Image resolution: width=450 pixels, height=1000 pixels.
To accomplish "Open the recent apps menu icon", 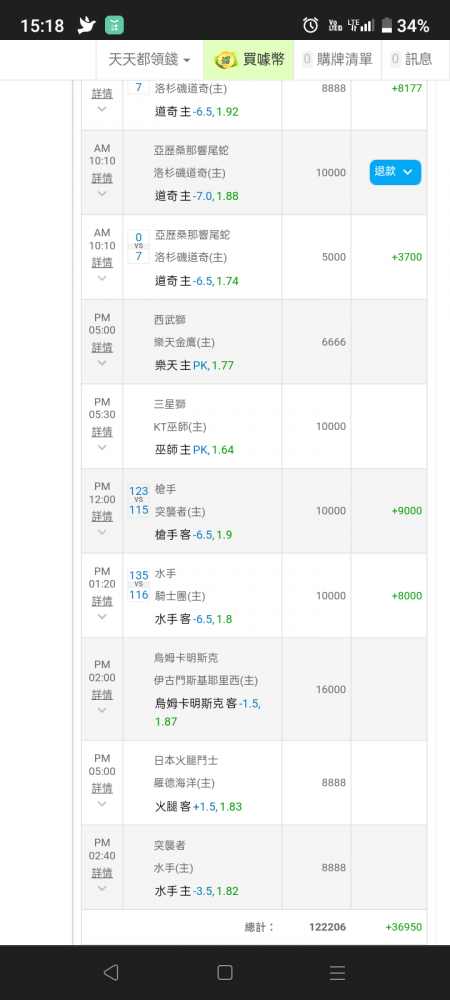I will click(x=337, y=972).
